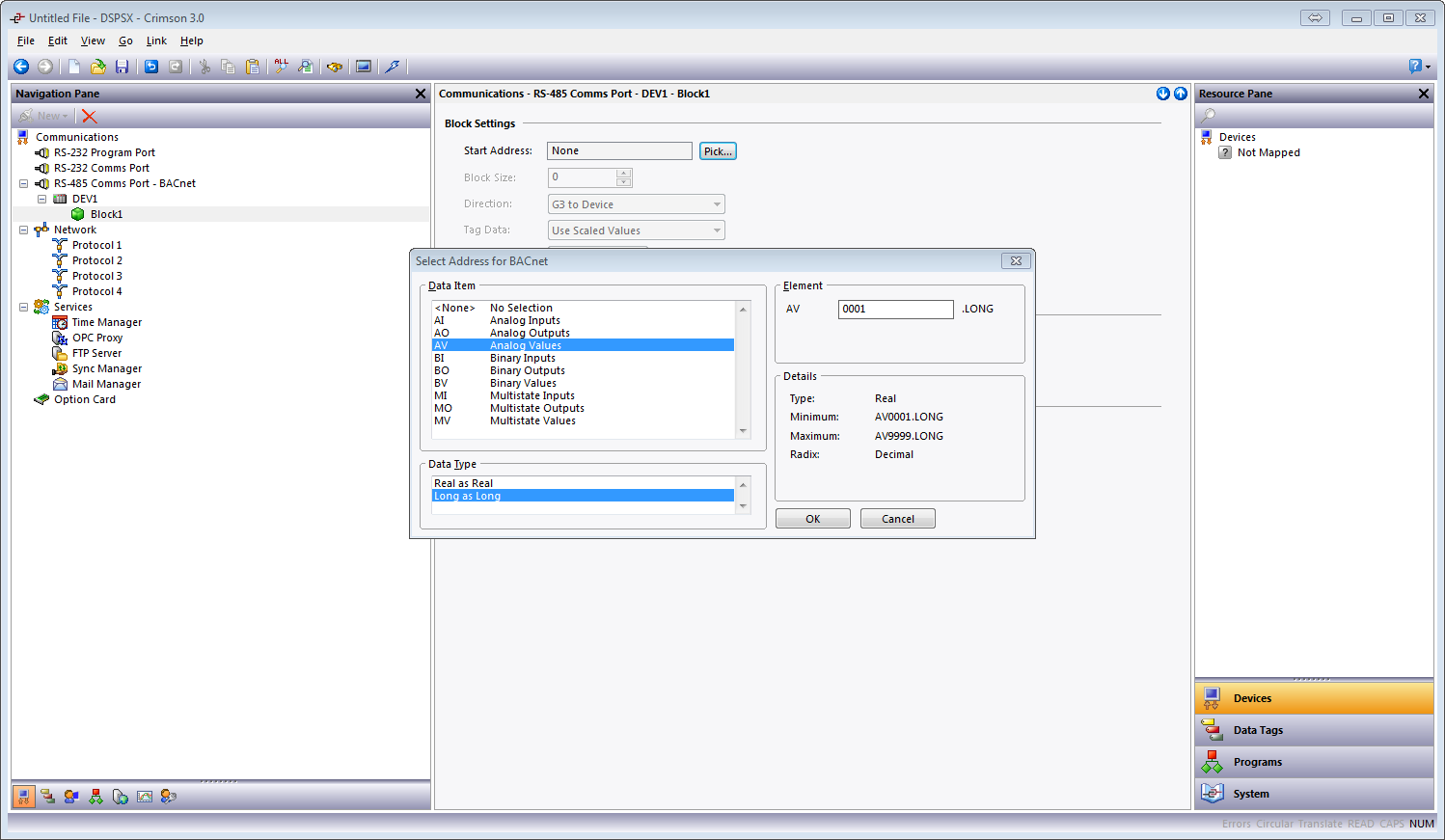This screenshot has height=840, width=1445.
Task: Click the blue lightning bolt icon
Action: (x=392, y=67)
